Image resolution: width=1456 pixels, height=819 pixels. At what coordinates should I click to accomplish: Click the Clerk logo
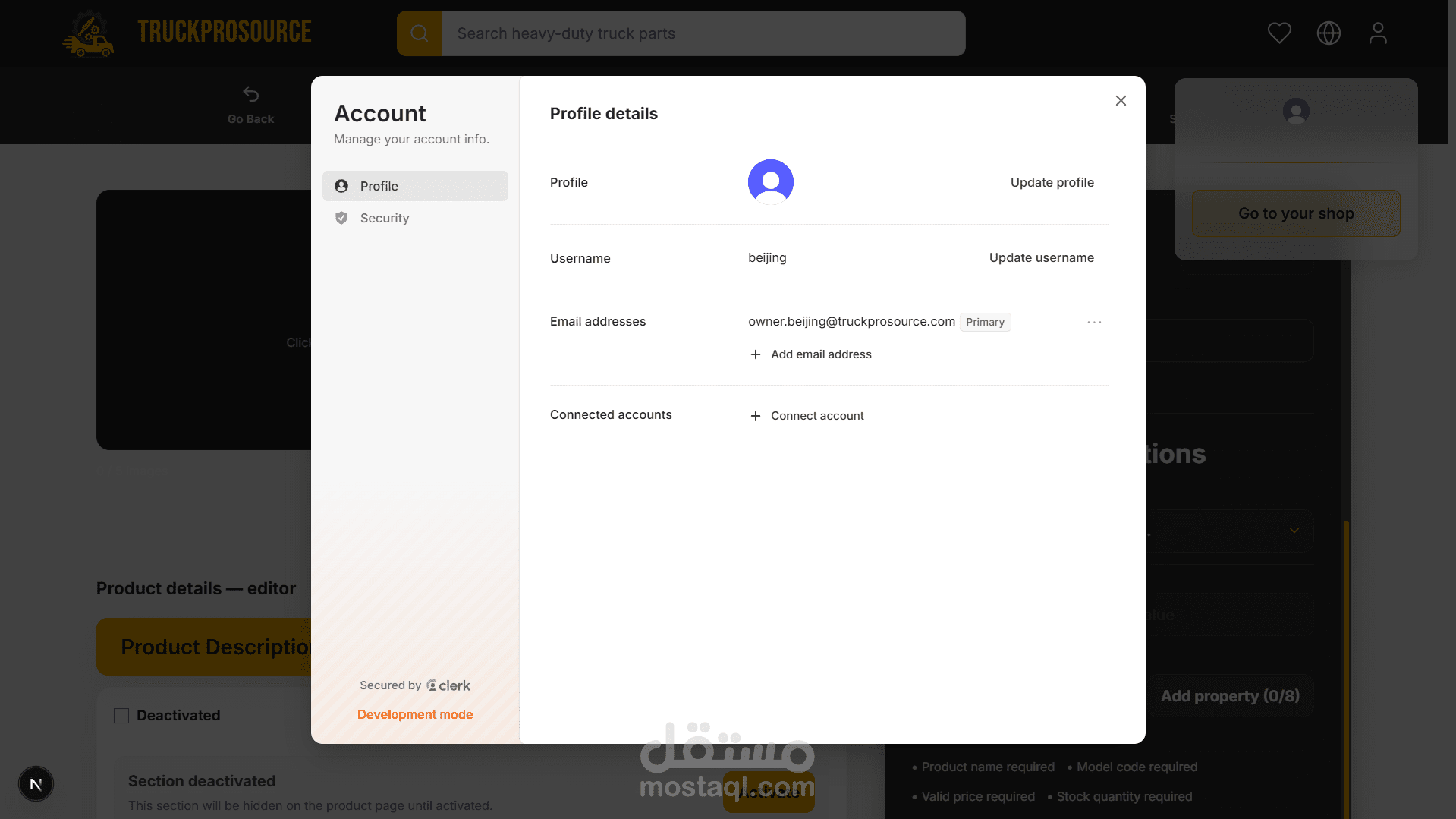pos(448,685)
